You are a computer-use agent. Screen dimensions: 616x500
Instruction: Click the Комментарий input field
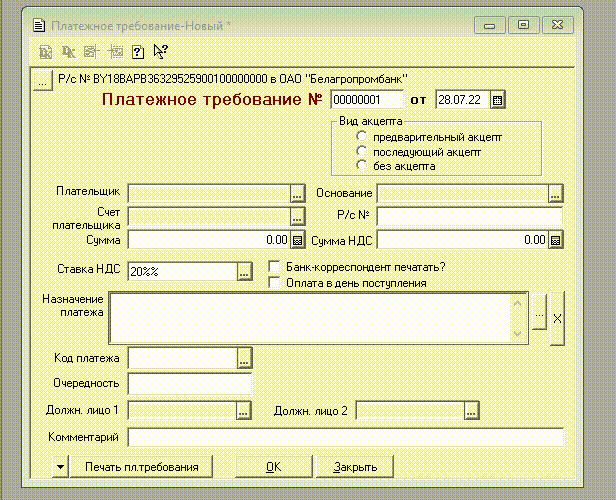click(345, 437)
